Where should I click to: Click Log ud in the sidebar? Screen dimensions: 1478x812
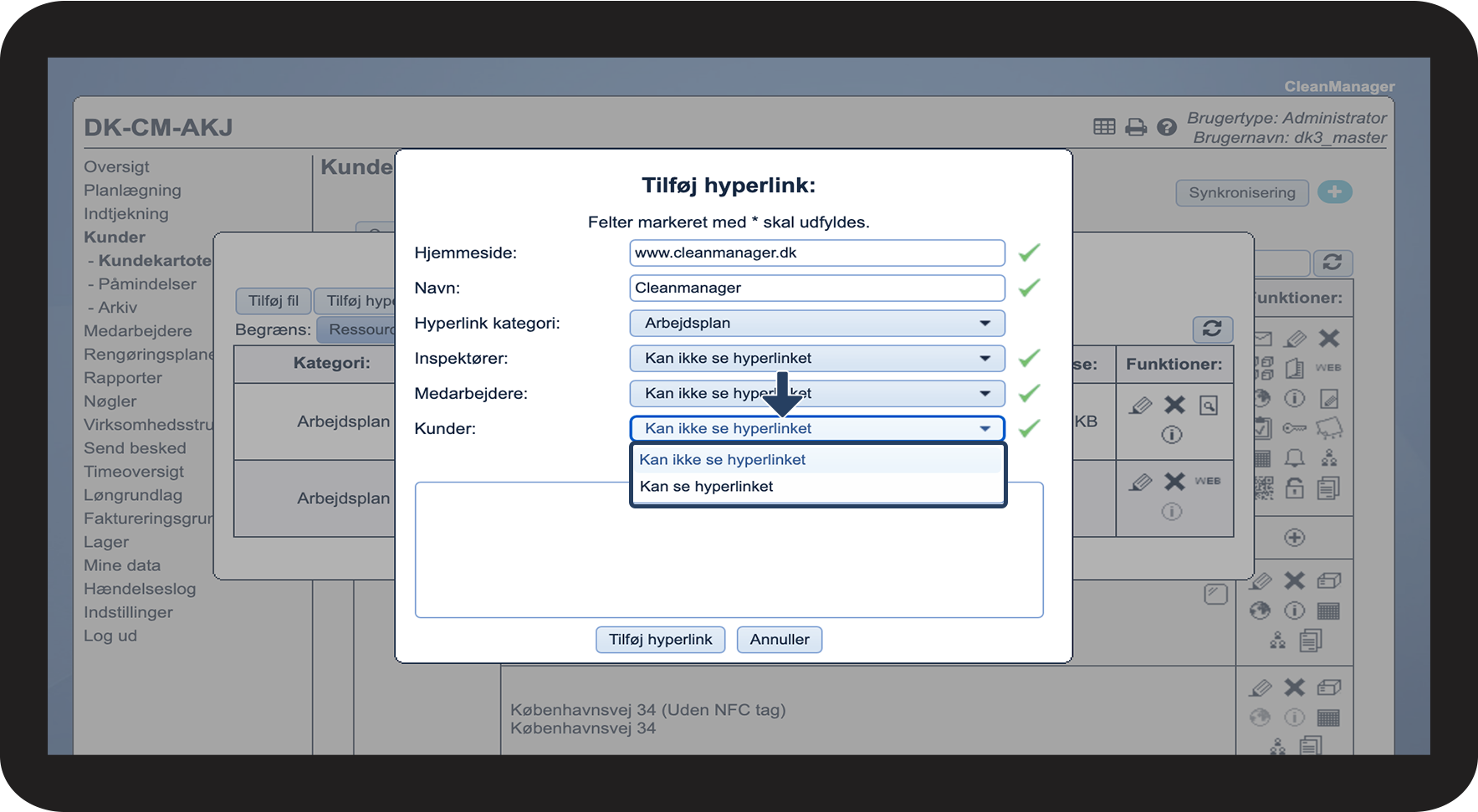click(110, 635)
